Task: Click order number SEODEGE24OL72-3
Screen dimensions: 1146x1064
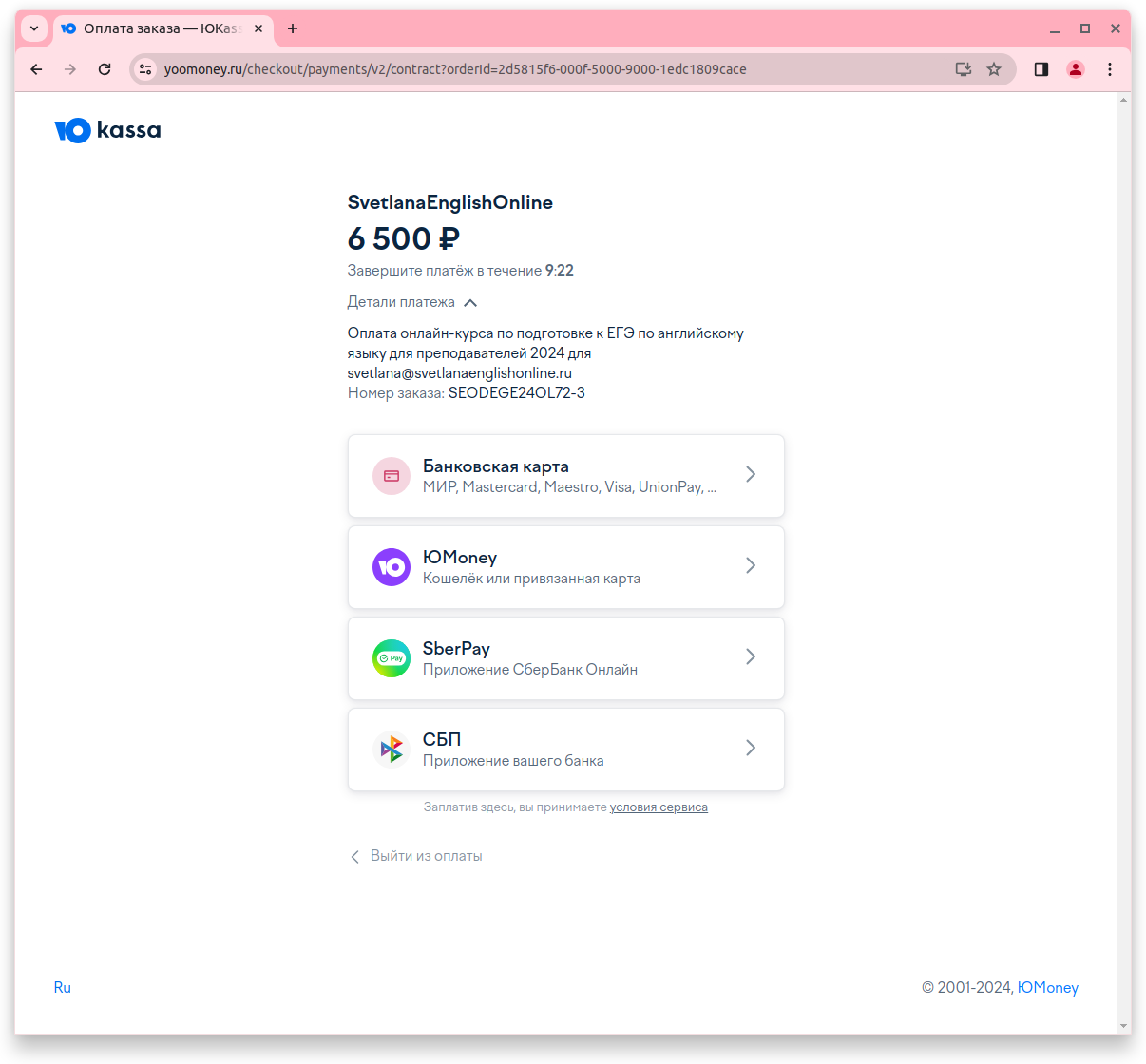Action: tap(517, 393)
